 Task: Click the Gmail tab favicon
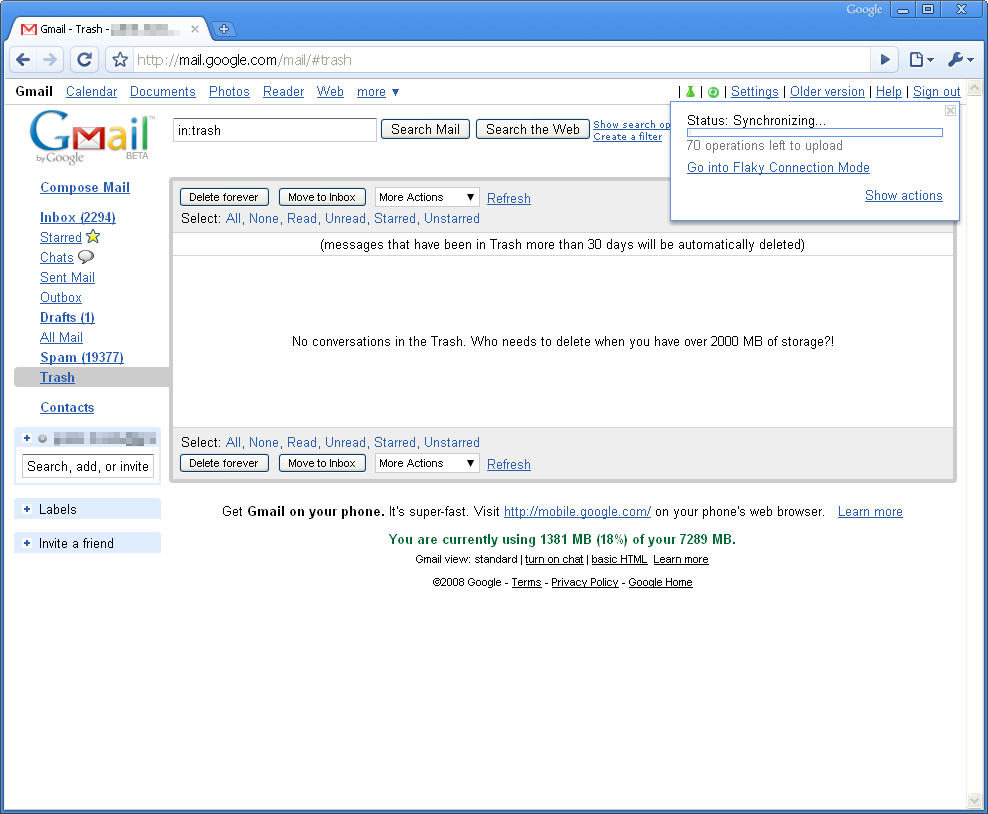tap(28, 29)
